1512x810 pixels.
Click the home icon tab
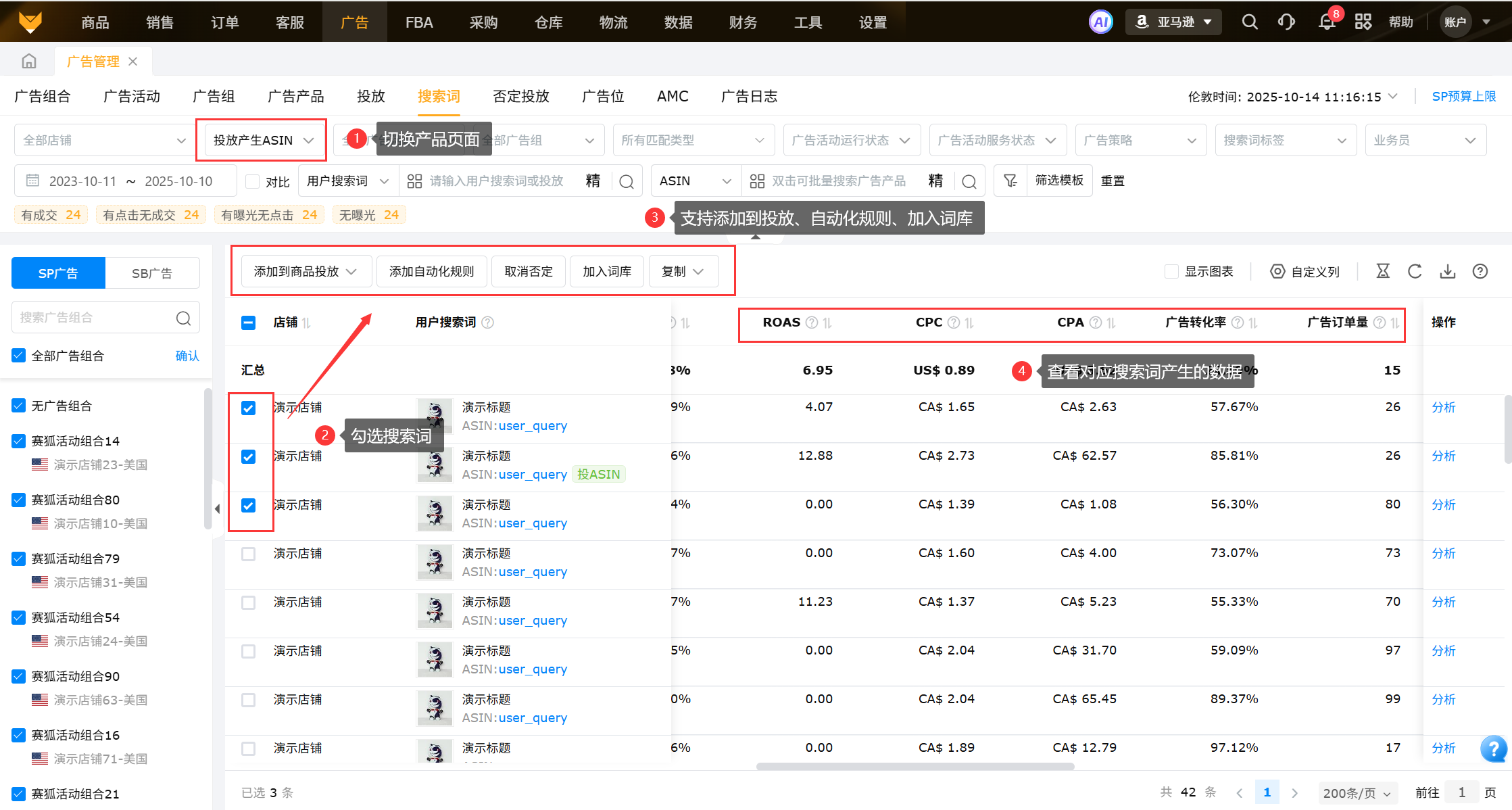tap(29, 62)
